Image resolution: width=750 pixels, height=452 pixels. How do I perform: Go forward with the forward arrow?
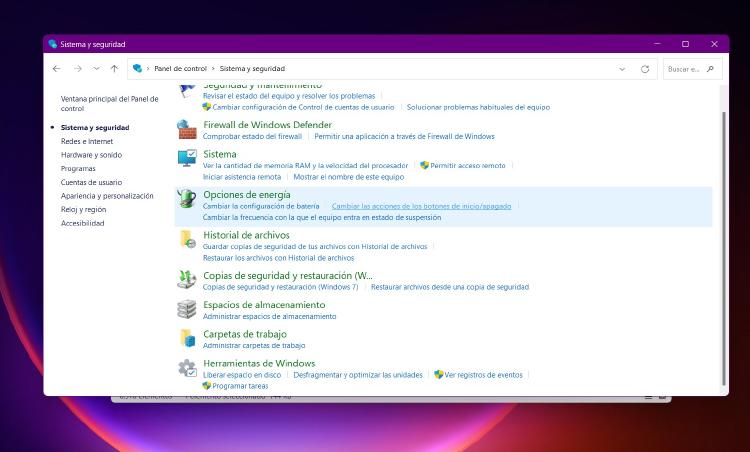click(77, 69)
